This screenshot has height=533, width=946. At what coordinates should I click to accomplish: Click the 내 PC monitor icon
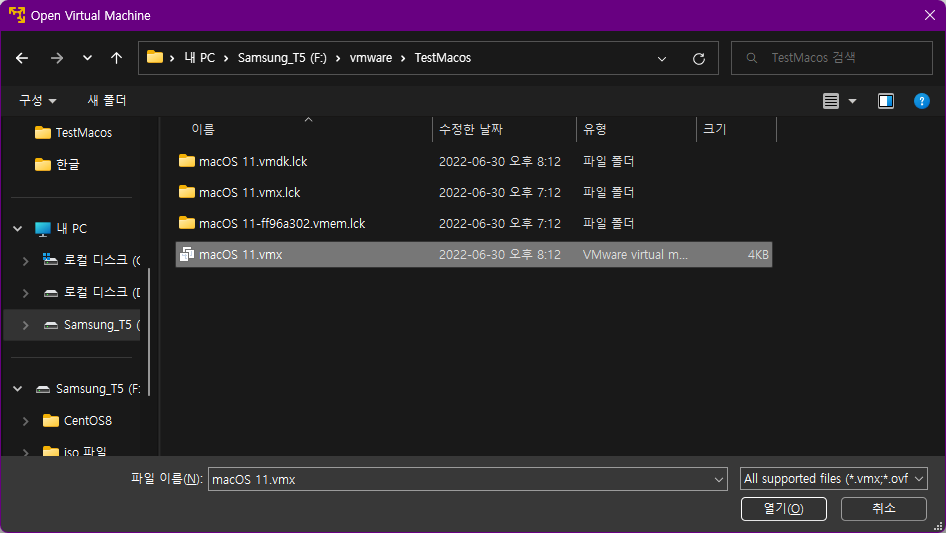43,229
